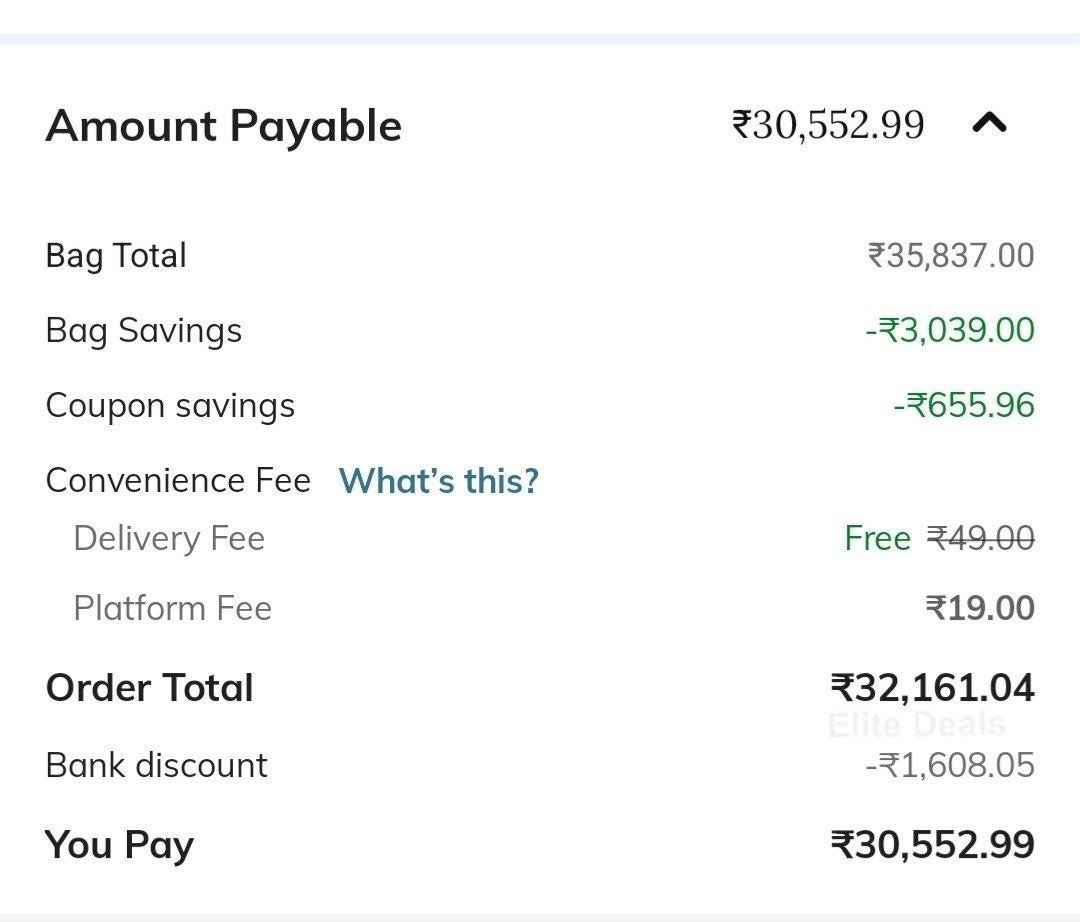The image size is (1080, 922).
Task: Tap the Delivery Fee row label
Action: click(169, 539)
